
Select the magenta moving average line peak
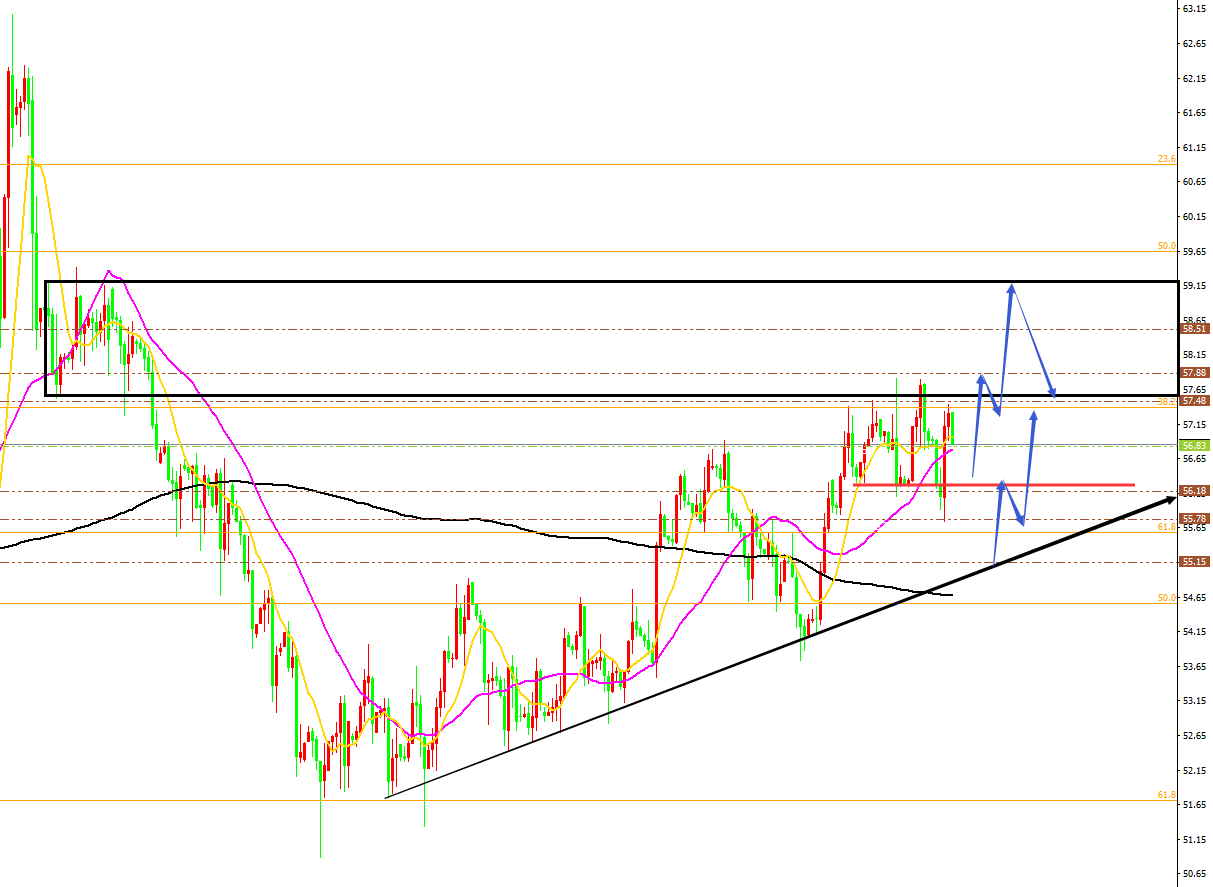pyautogui.click(x=108, y=271)
